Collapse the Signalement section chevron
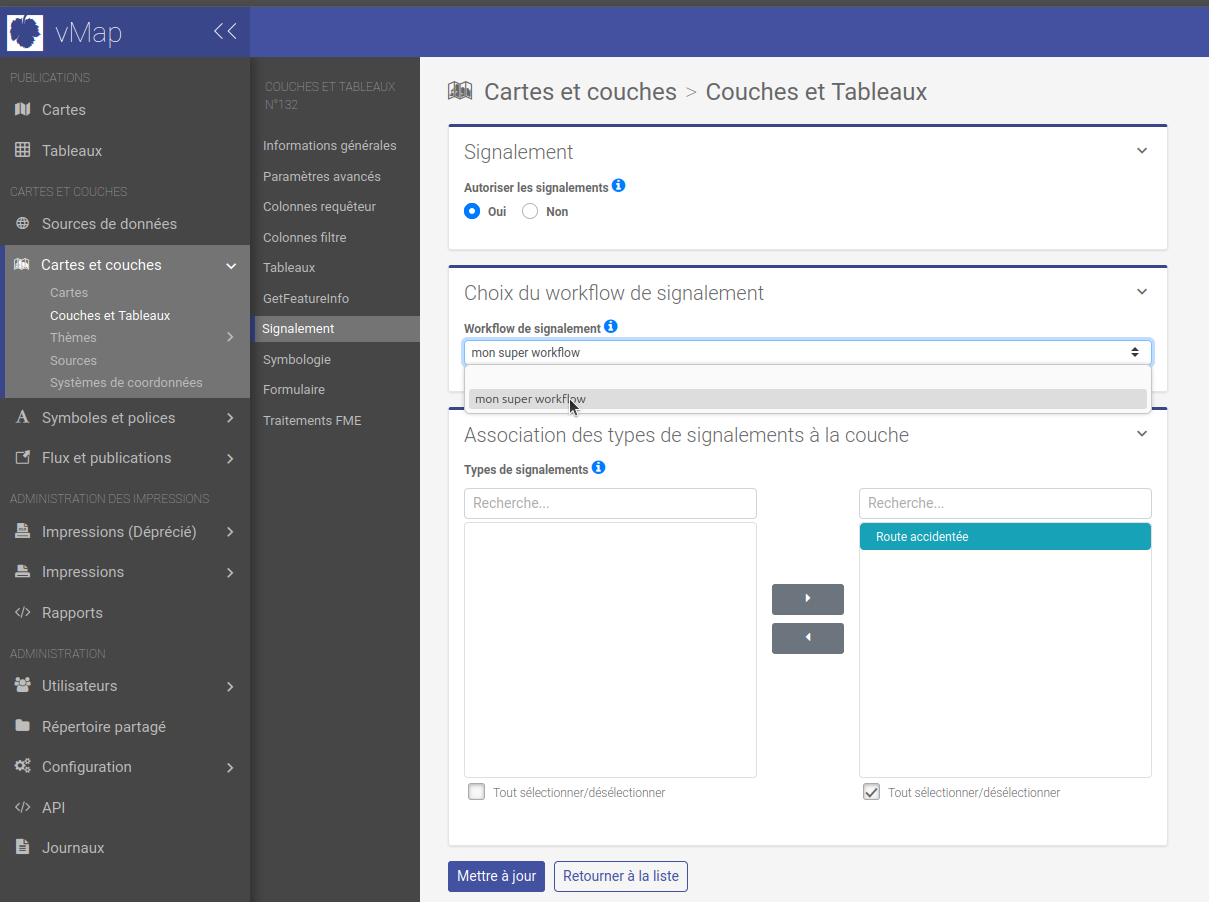Image resolution: width=1209 pixels, height=902 pixels. (x=1142, y=151)
